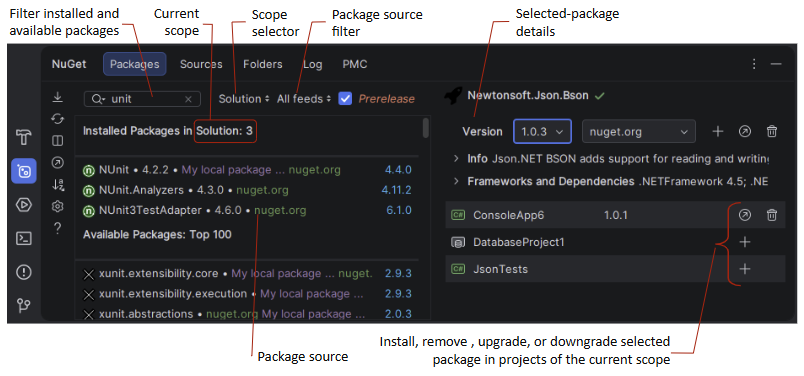804x376 pixels.
Task: Open the search options magnifier dropdown
Action: click(x=99, y=99)
